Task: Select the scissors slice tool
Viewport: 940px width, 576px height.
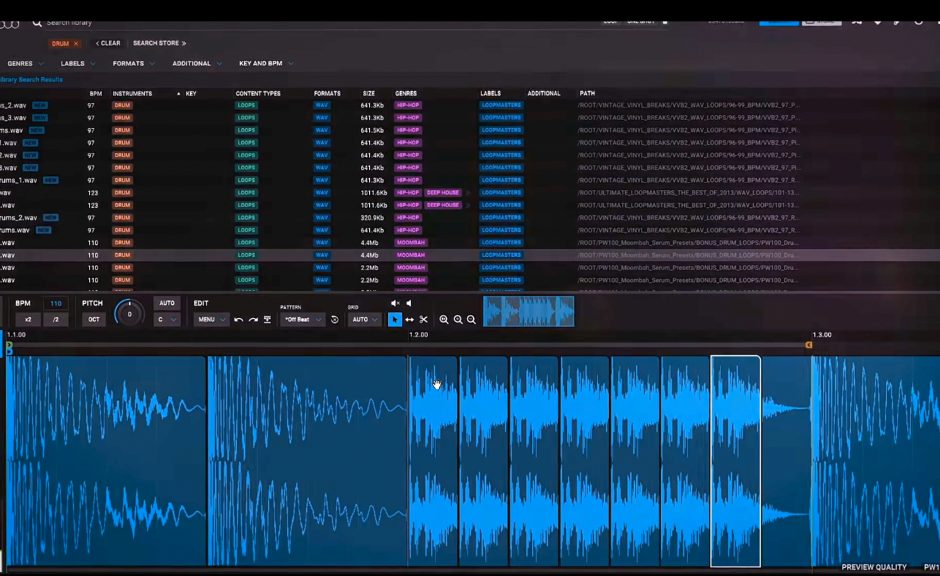Action: click(423, 319)
